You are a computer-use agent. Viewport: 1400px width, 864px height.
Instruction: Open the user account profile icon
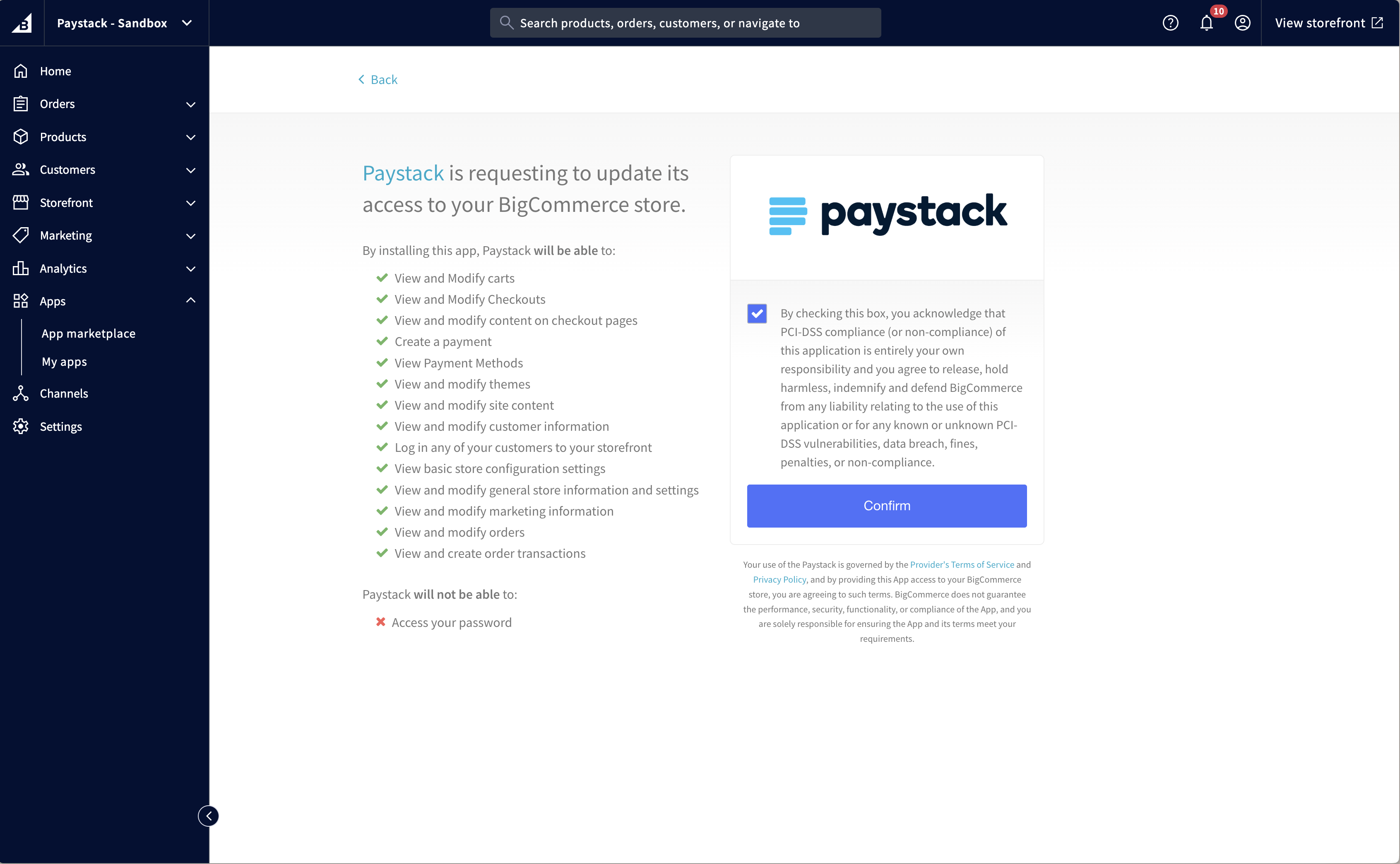(1242, 23)
